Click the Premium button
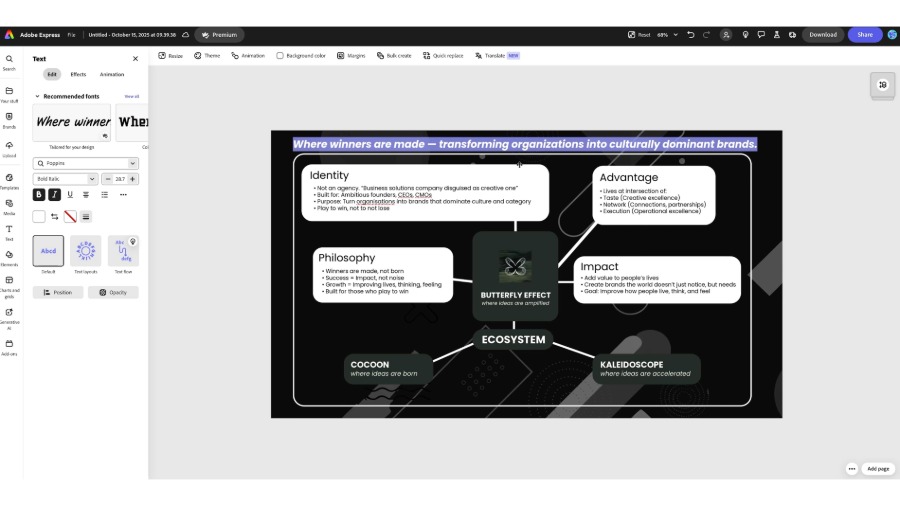 point(220,34)
